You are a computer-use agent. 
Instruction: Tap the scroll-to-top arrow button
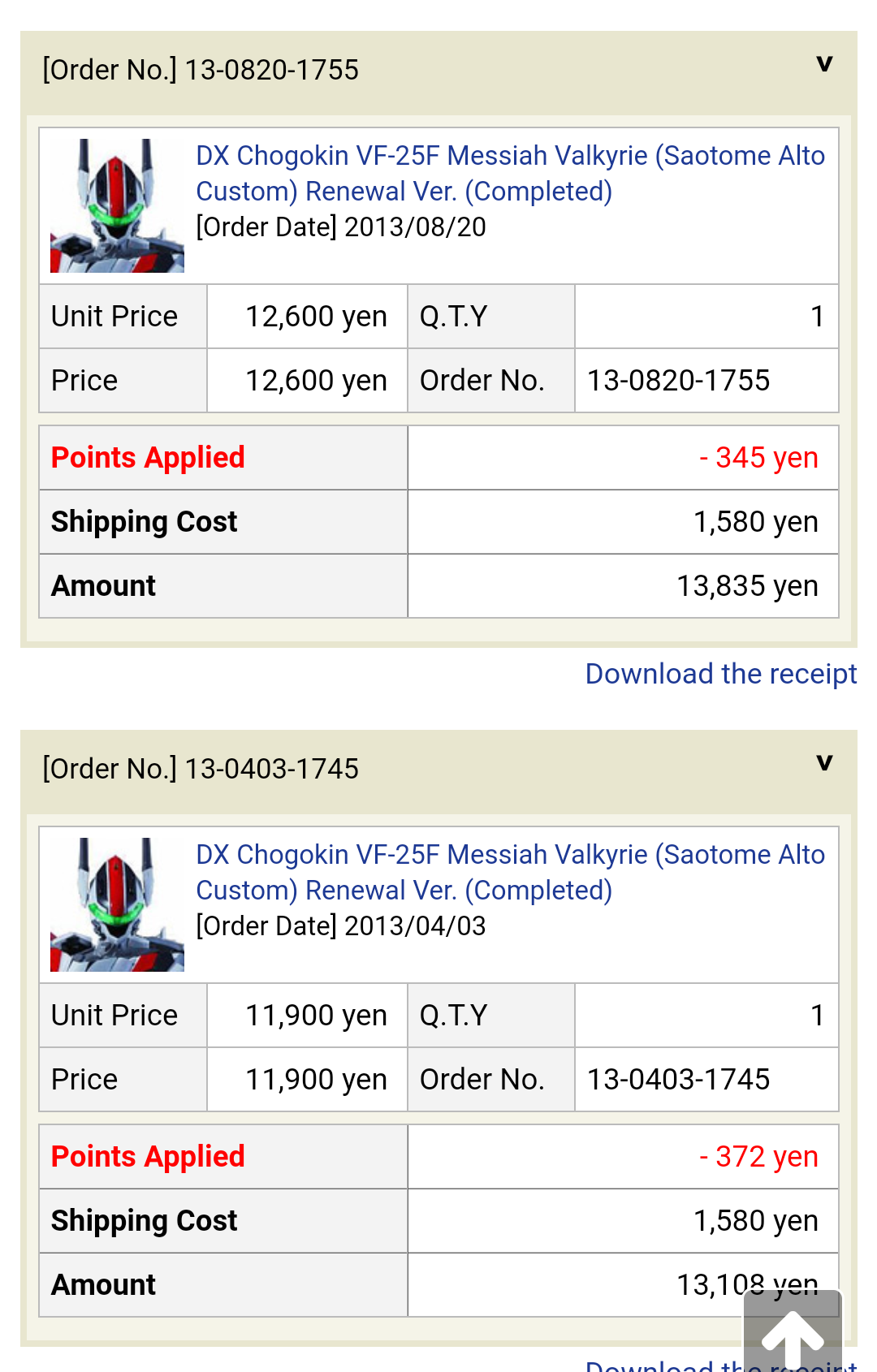pos(793,1331)
